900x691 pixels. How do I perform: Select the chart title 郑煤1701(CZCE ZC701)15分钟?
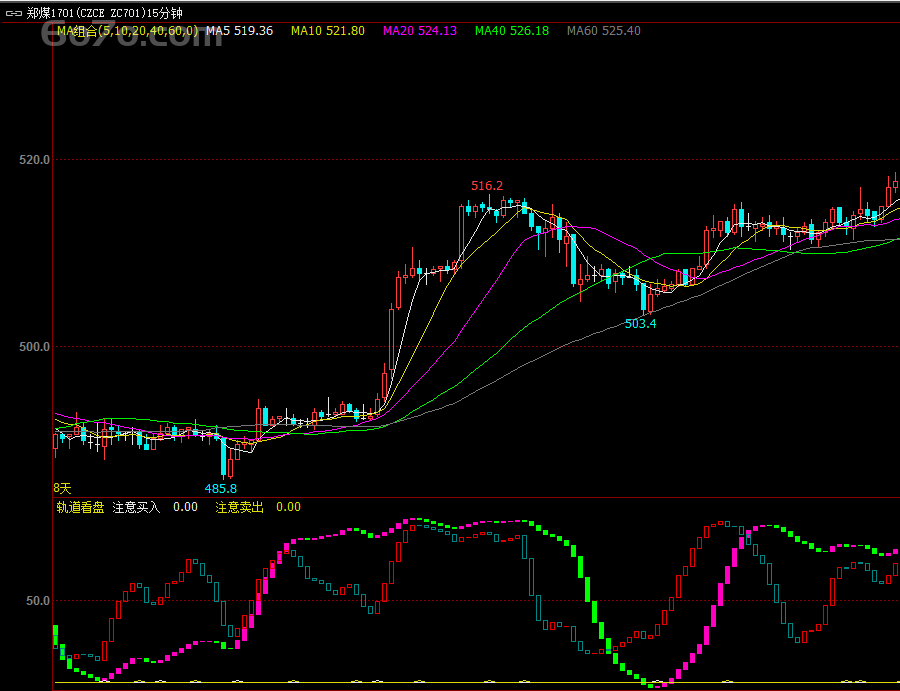104,13
